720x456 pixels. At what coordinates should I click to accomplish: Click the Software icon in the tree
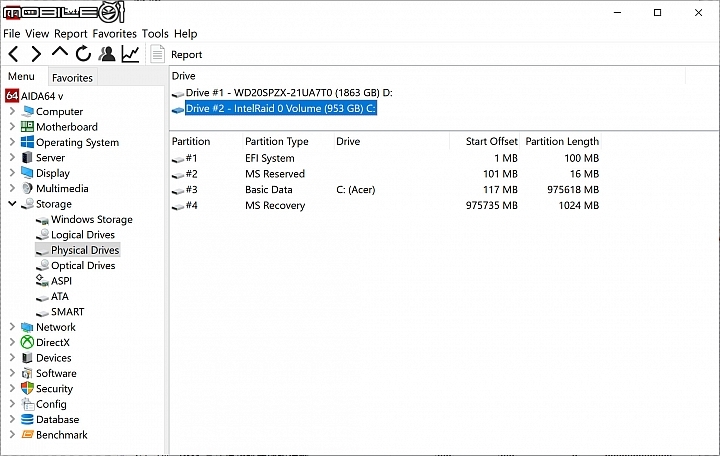pyautogui.click(x=28, y=373)
